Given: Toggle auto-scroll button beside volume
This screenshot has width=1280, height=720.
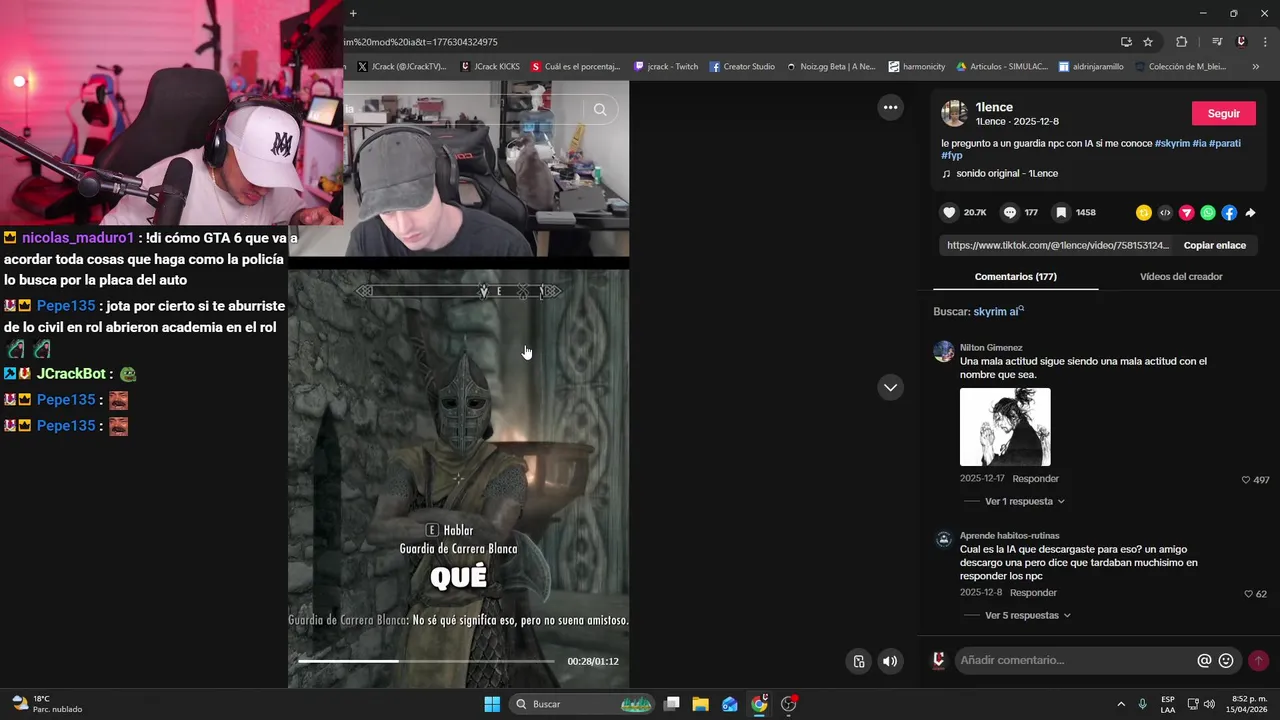Looking at the screenshot, I should click(x=858, y=661).
